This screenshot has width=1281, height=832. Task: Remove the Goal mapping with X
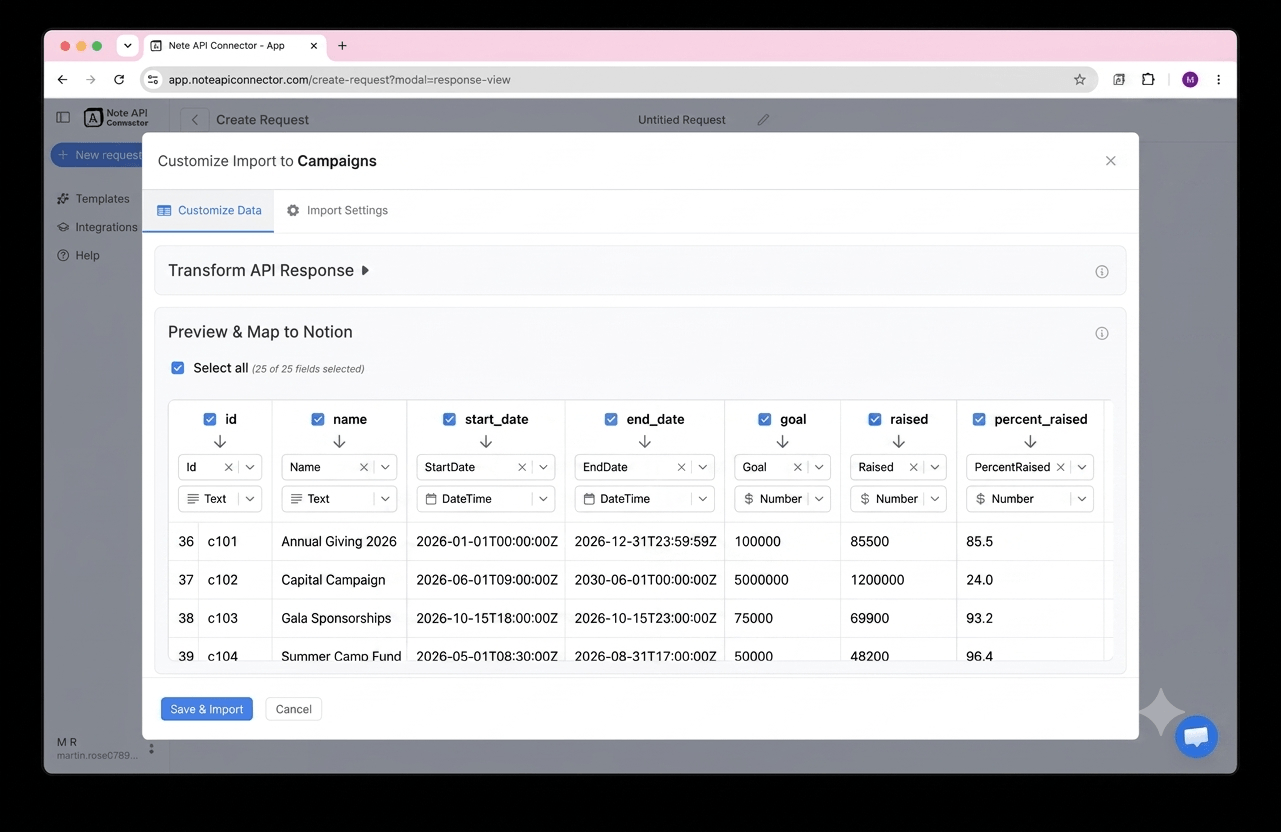(x=797, y=467)
